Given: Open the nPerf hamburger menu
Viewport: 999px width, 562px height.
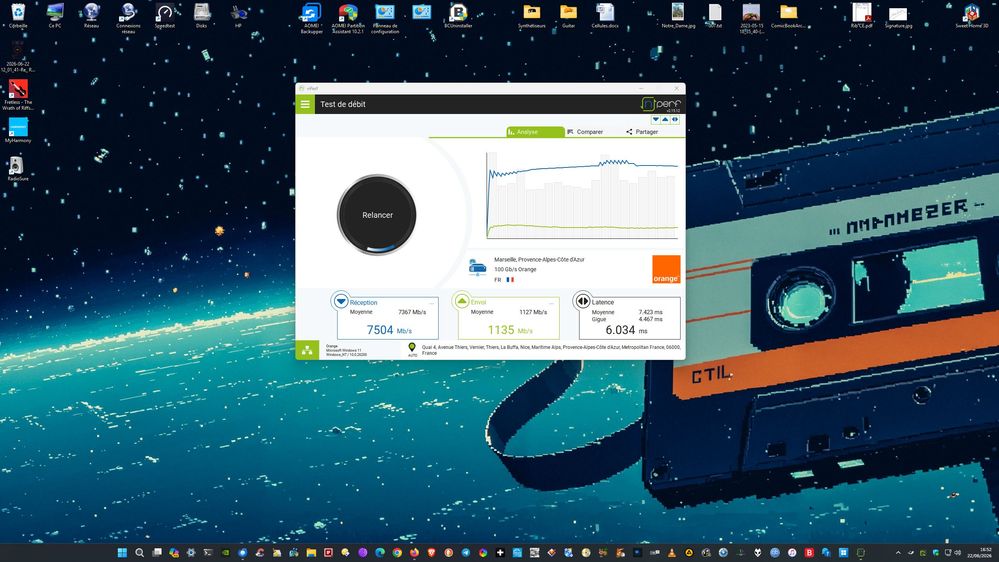Looking at the screenshot, I should pos(305,104).
